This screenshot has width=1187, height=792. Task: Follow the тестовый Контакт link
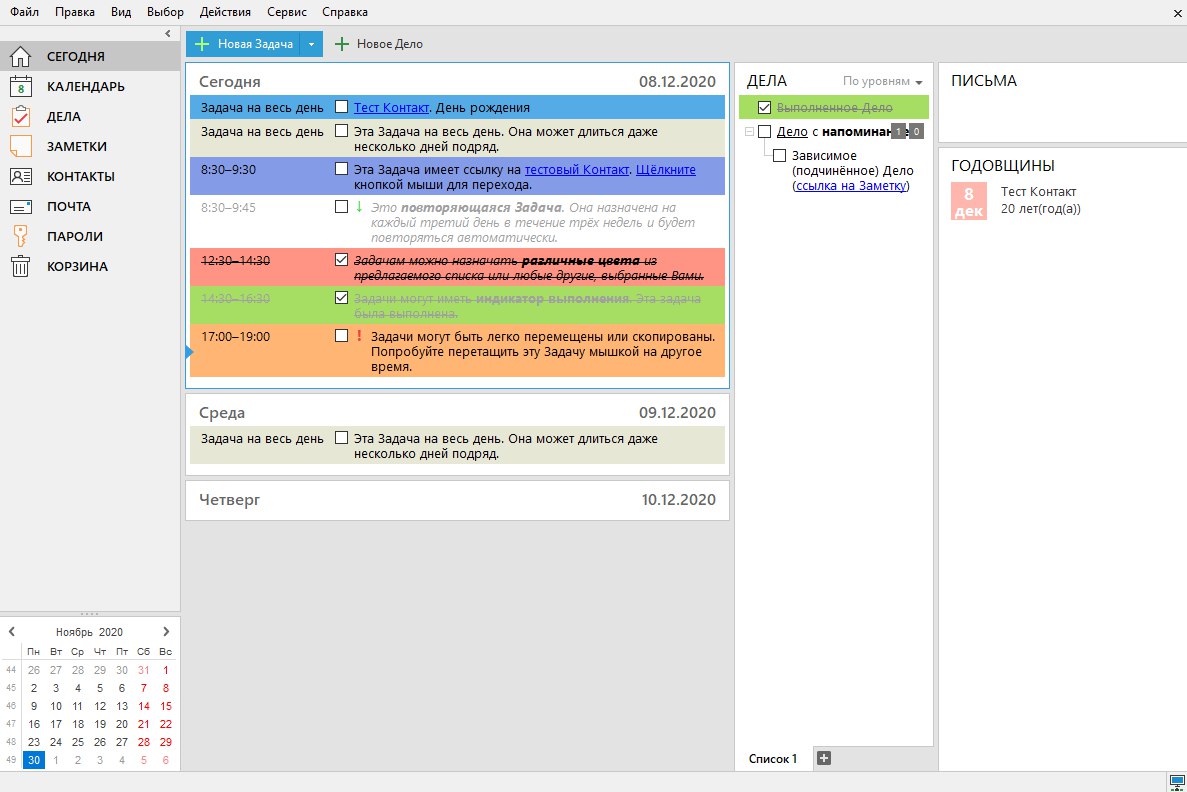coord(577,170)
